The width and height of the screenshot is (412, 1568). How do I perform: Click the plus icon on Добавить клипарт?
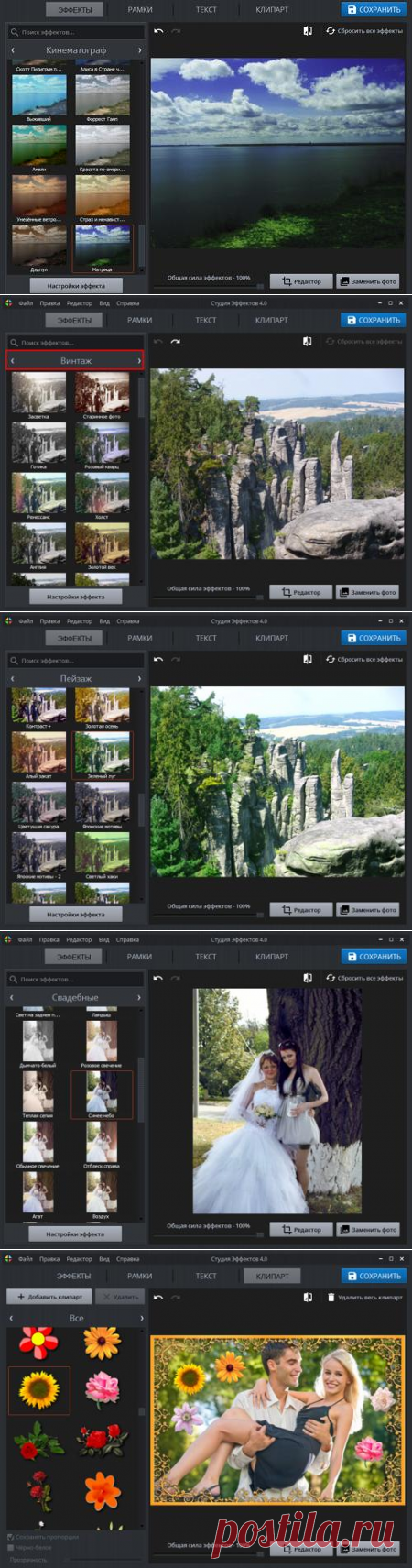(x=21, y=1297)
